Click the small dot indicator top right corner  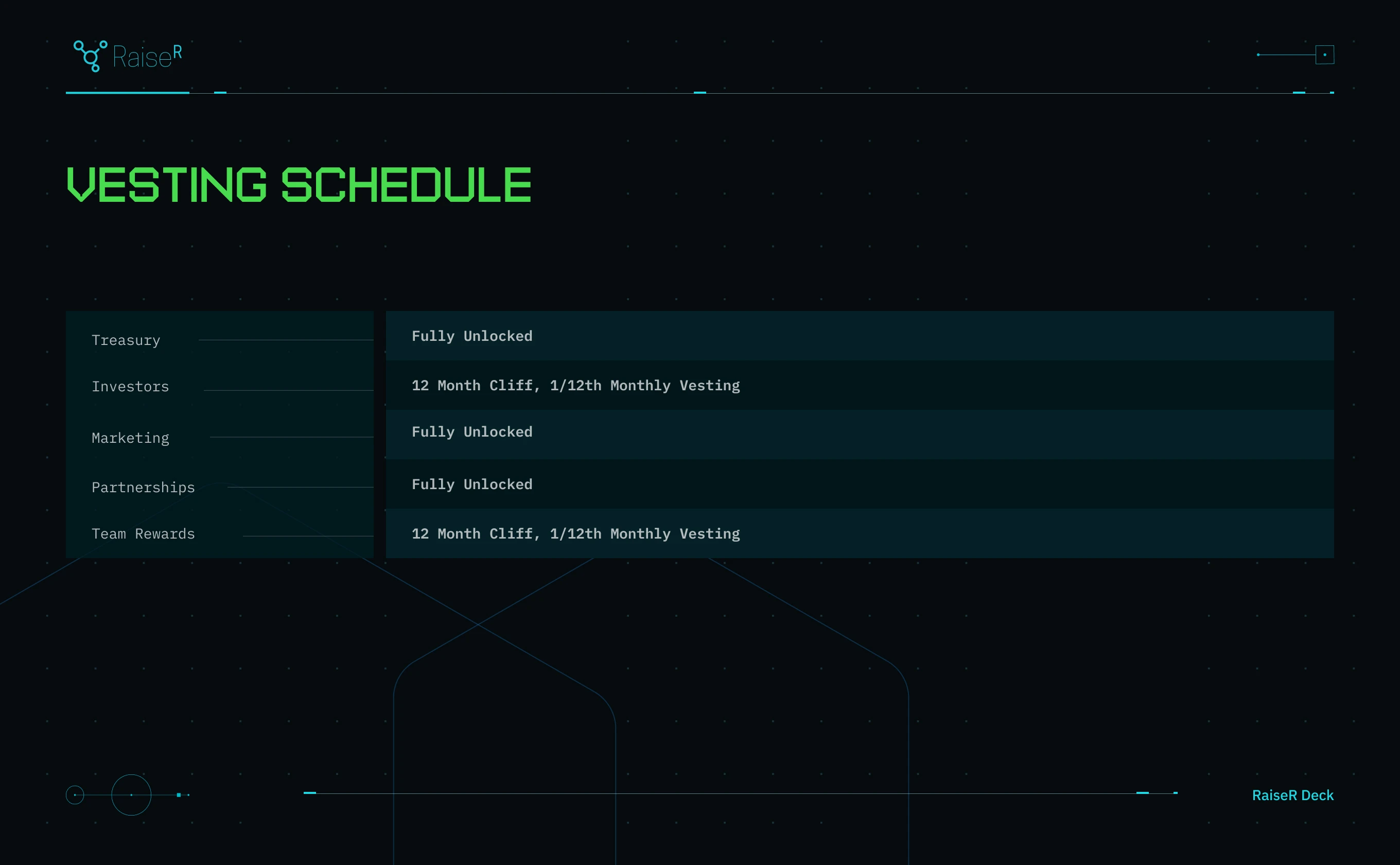(1325, 55)
